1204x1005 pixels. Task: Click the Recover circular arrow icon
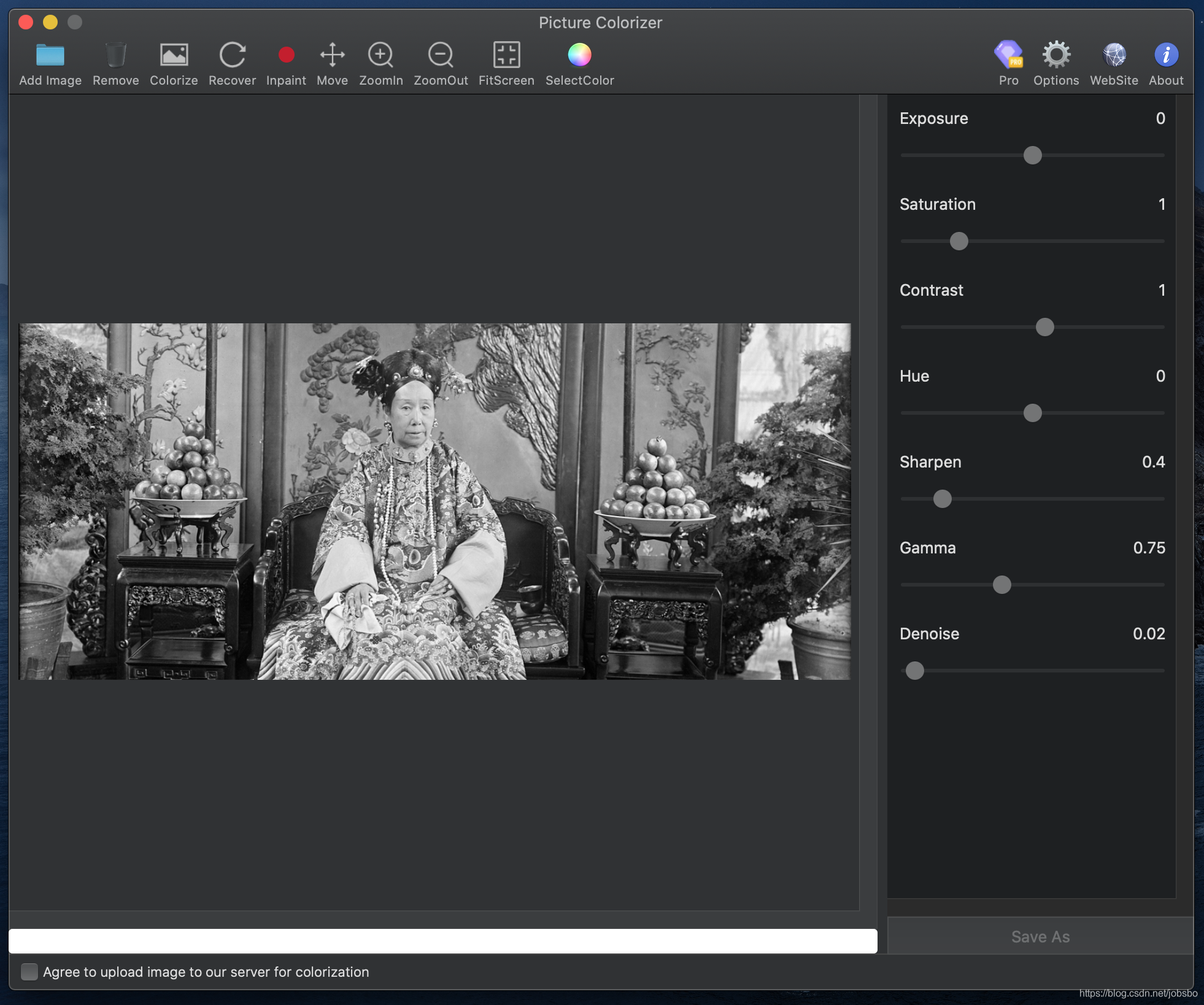pos(232,56)
